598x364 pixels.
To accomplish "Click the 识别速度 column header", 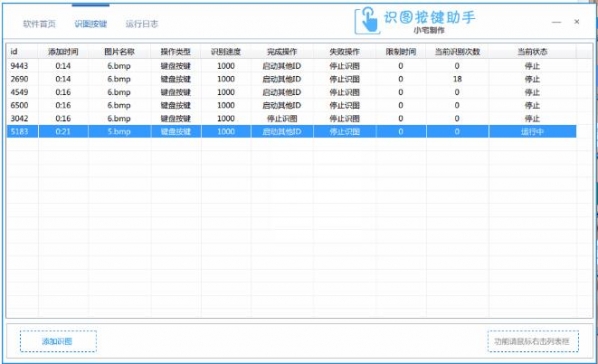I will [226, 52].
